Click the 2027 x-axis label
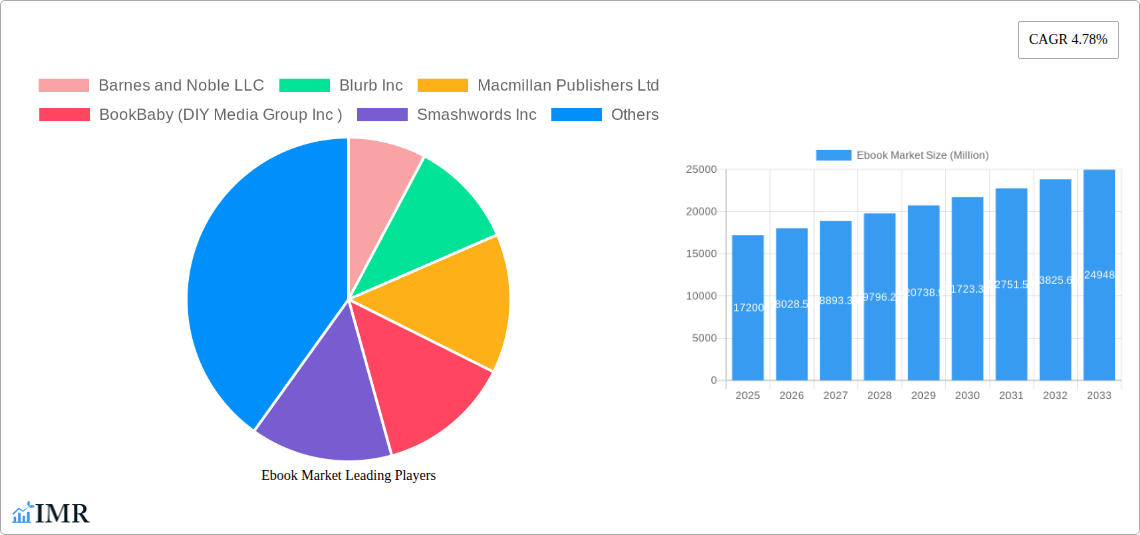The image size is (1140, 535). (x=835, y=395)
